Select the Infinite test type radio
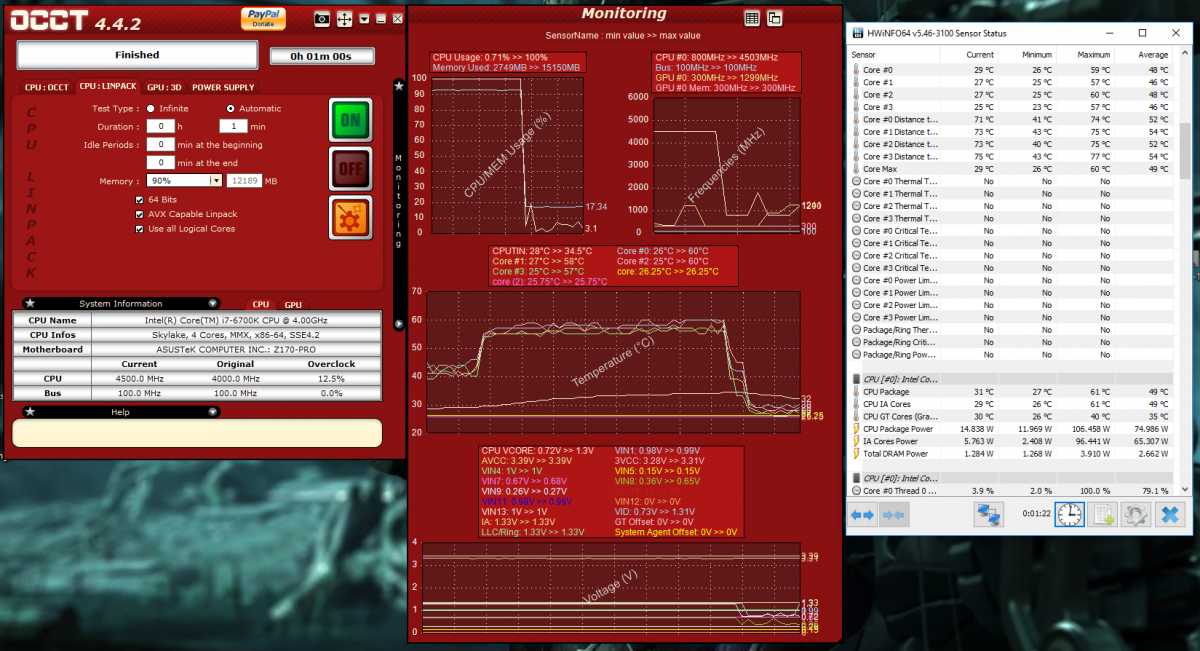 click(150, 108)
